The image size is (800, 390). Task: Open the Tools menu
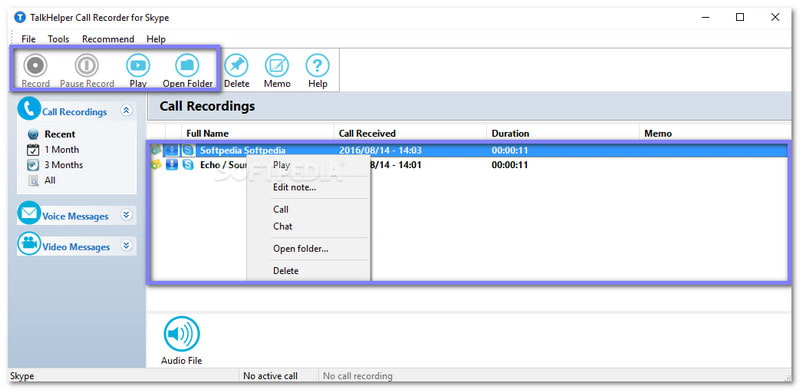point(59,39)
